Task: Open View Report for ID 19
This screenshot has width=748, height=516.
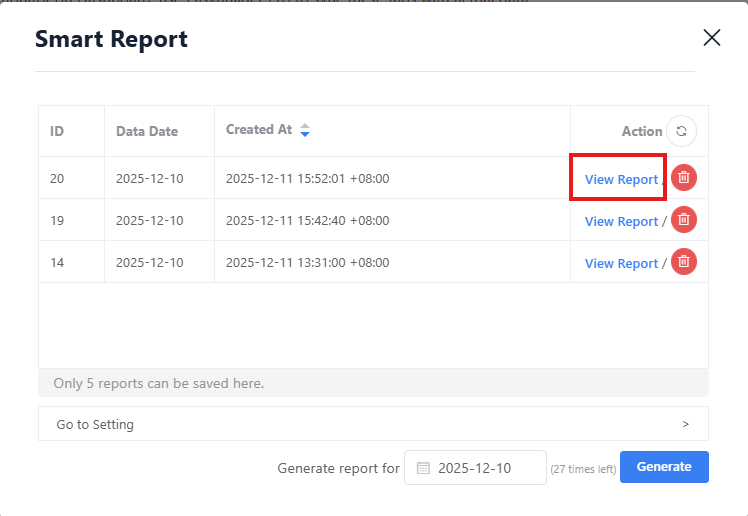Action: (x=621, y=222)
